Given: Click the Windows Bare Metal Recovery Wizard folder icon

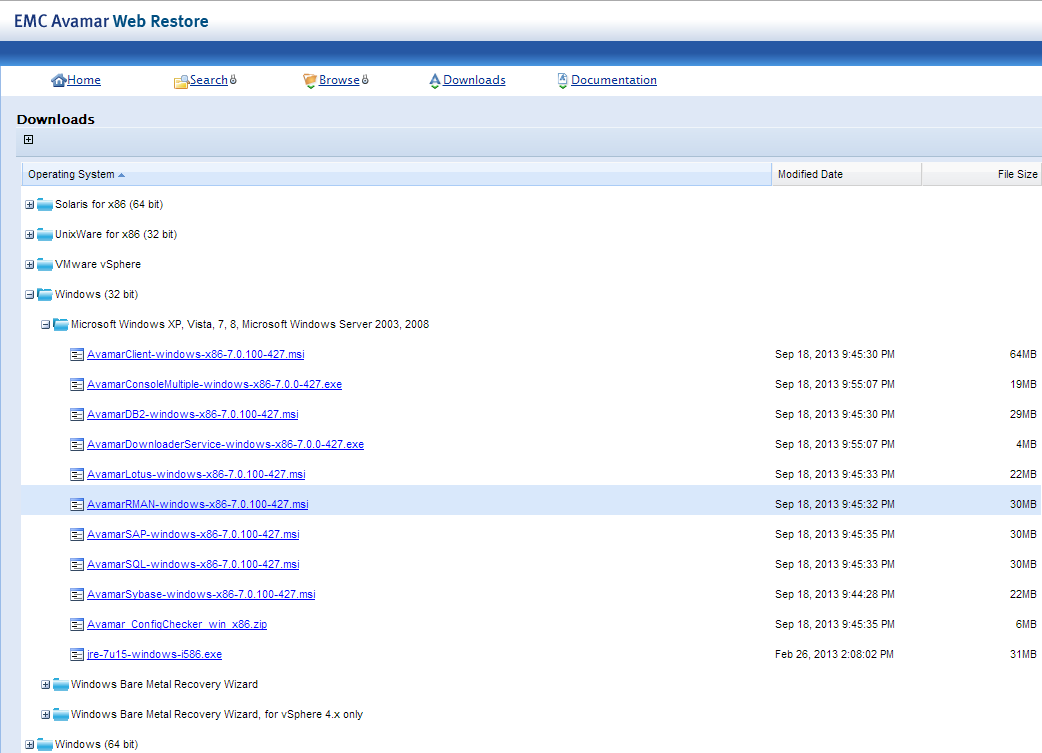Looking at the screenshot, I should point(61,684).
